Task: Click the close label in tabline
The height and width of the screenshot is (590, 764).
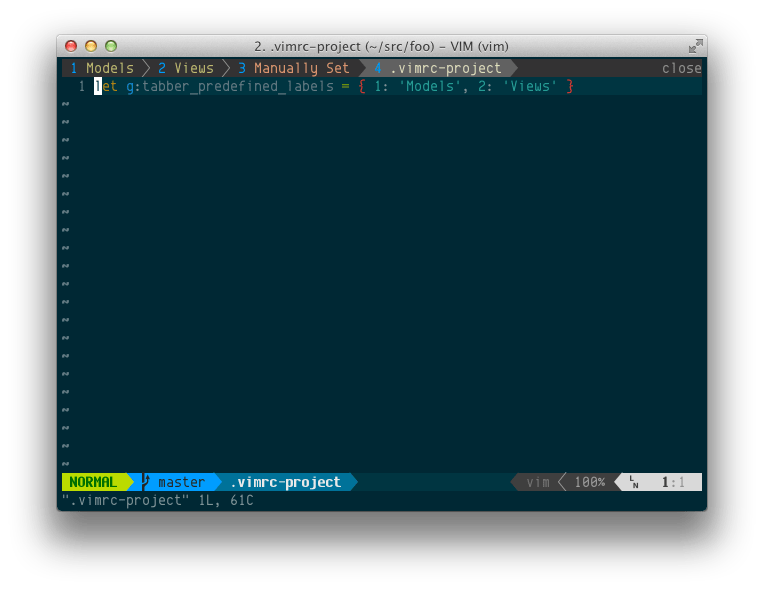Action: click(x=682, y=68)
